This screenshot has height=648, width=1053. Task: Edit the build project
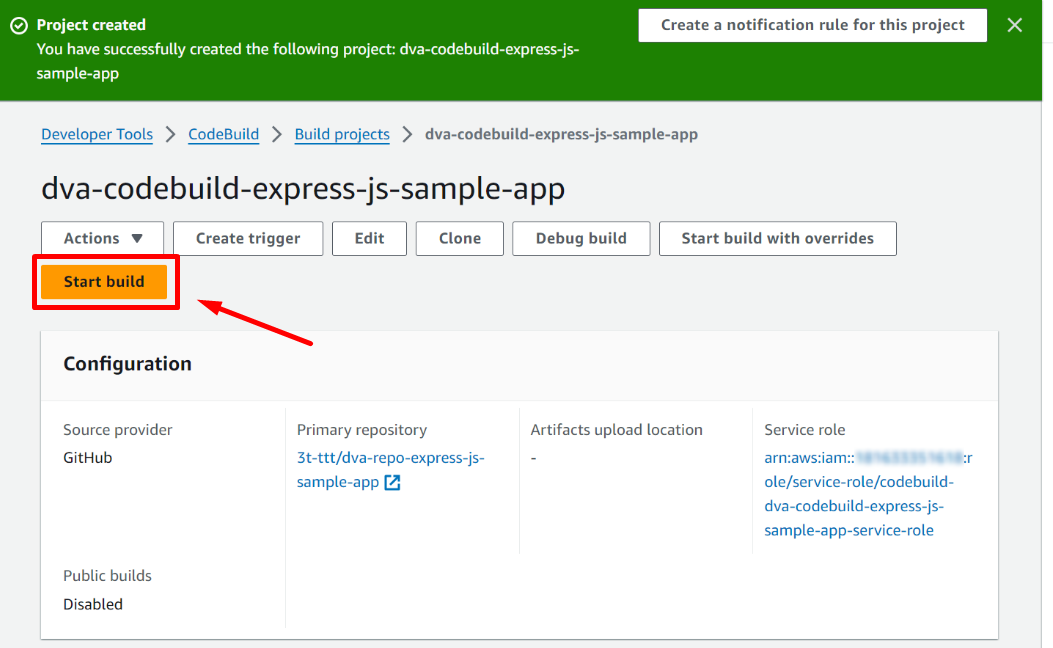pyautogui.click(x=369, y=238)
